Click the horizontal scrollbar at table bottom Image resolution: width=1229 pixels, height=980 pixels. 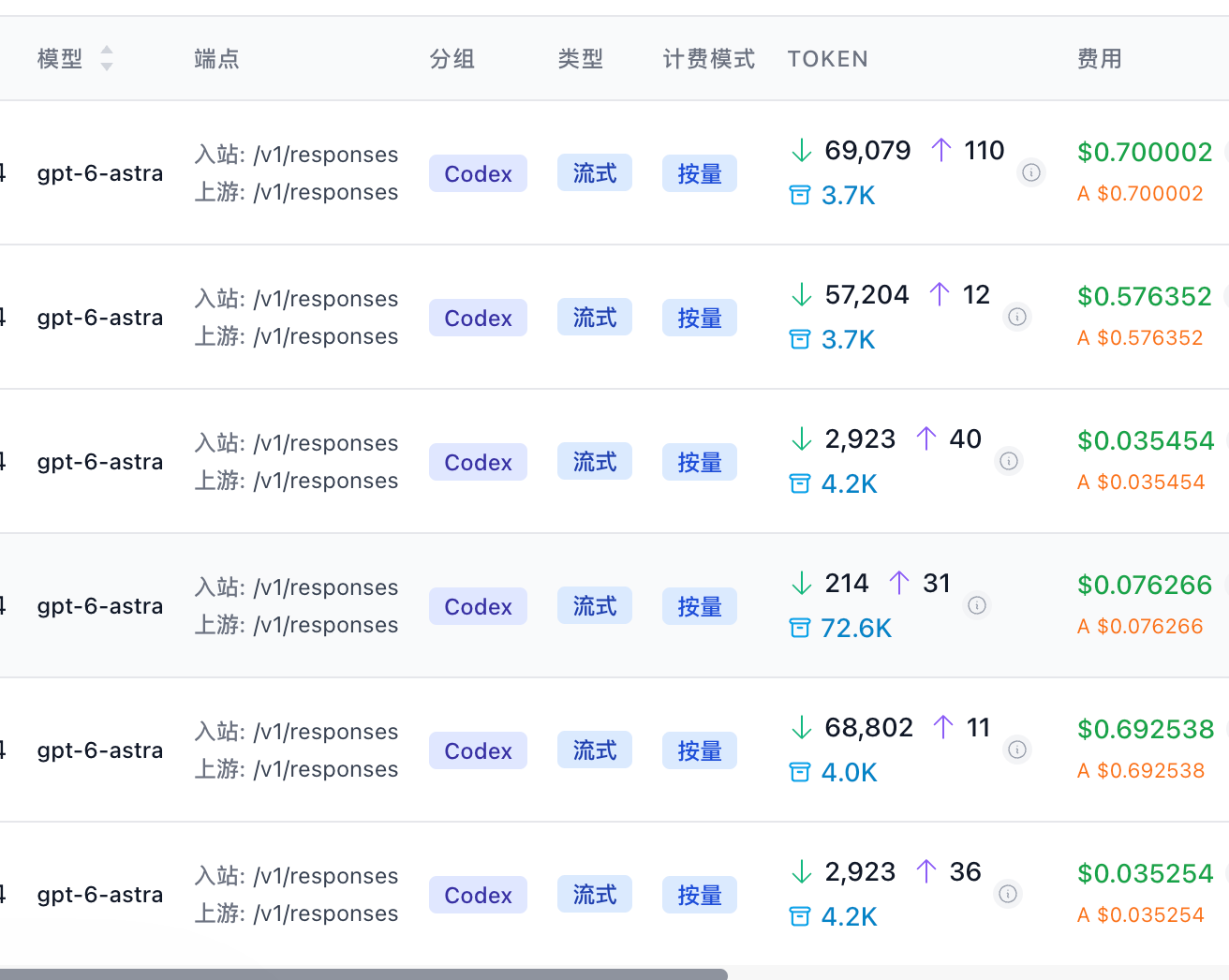(x=363, y=974)
